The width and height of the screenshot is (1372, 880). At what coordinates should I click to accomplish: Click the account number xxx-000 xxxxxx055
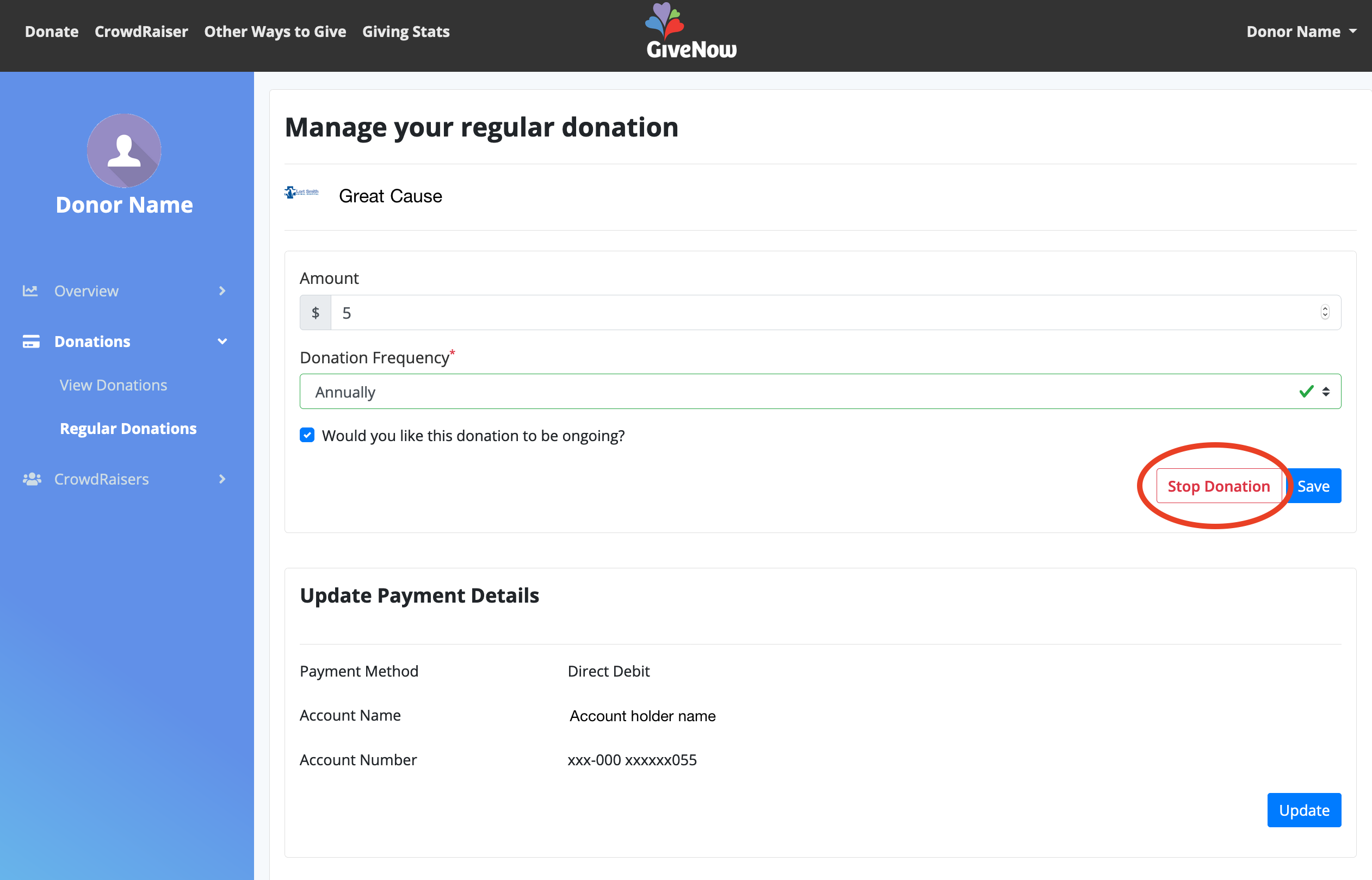(x=632, y=760)
